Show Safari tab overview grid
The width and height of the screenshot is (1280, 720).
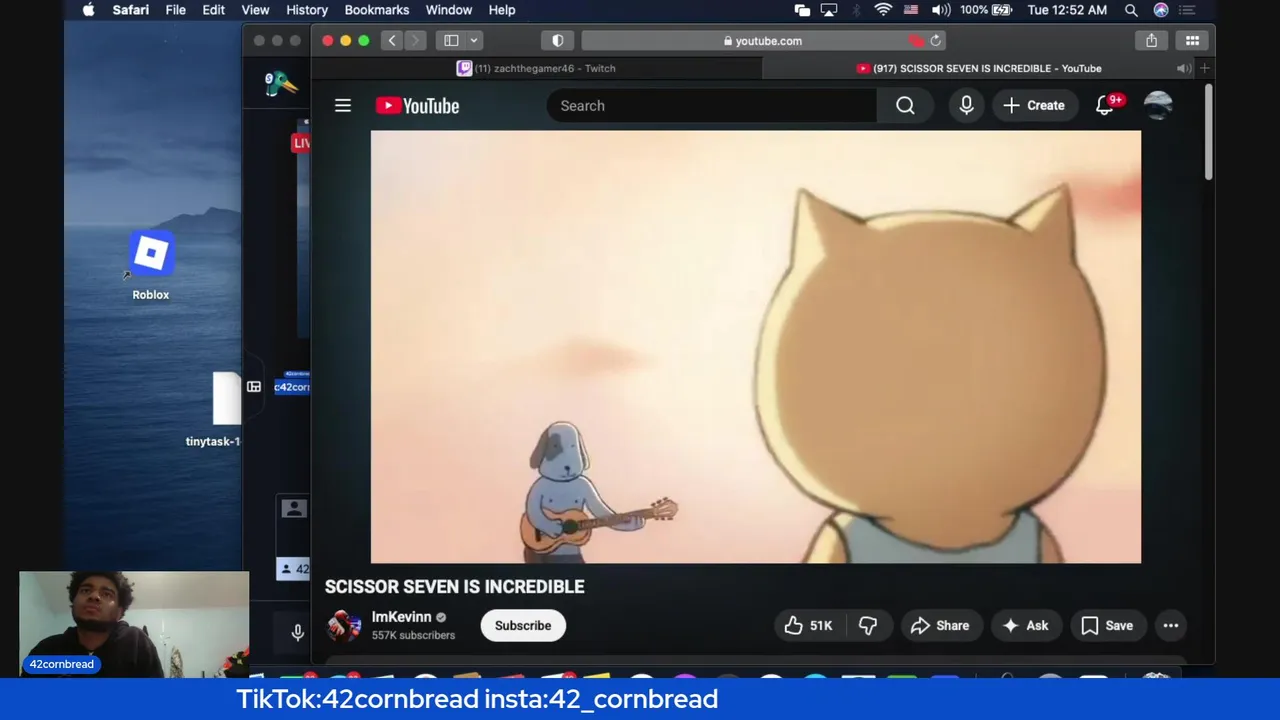tap(1192, 41)
